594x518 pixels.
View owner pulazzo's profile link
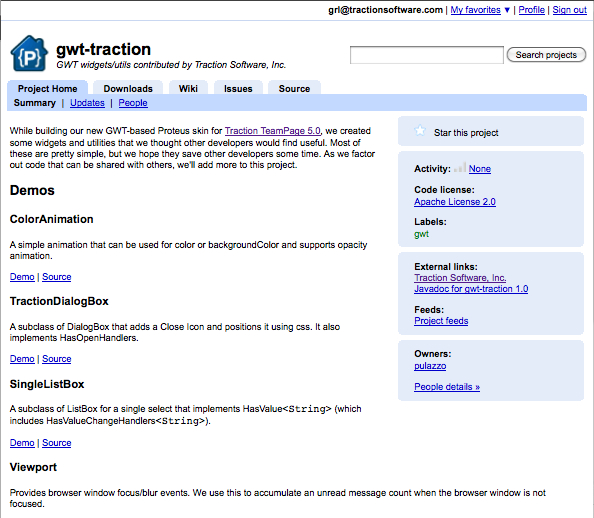[430, 366]
